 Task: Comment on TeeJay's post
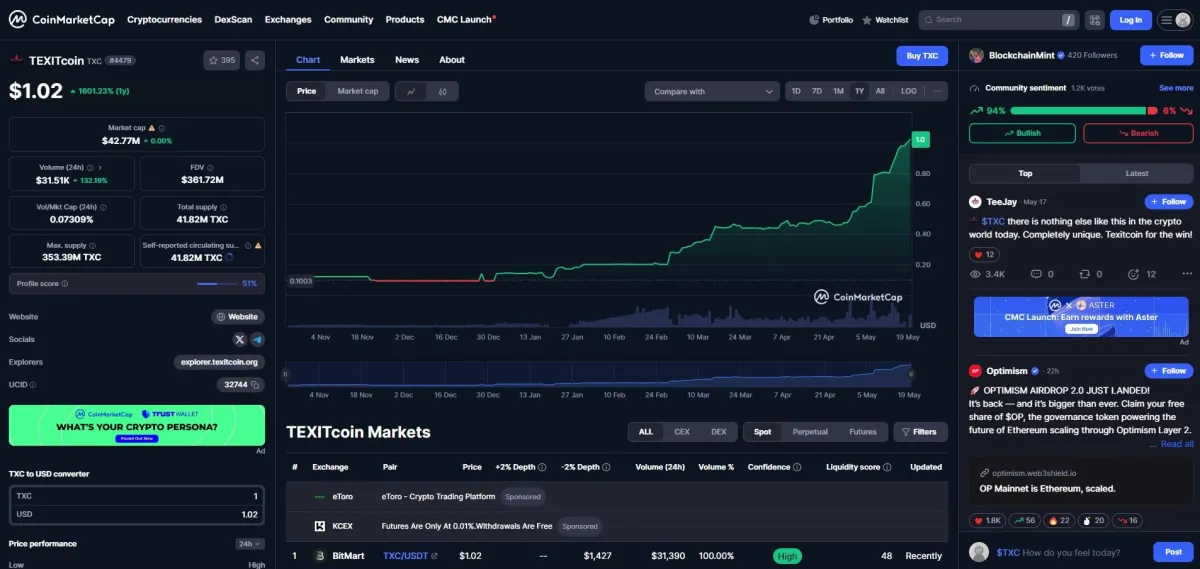pos(1042,274)
